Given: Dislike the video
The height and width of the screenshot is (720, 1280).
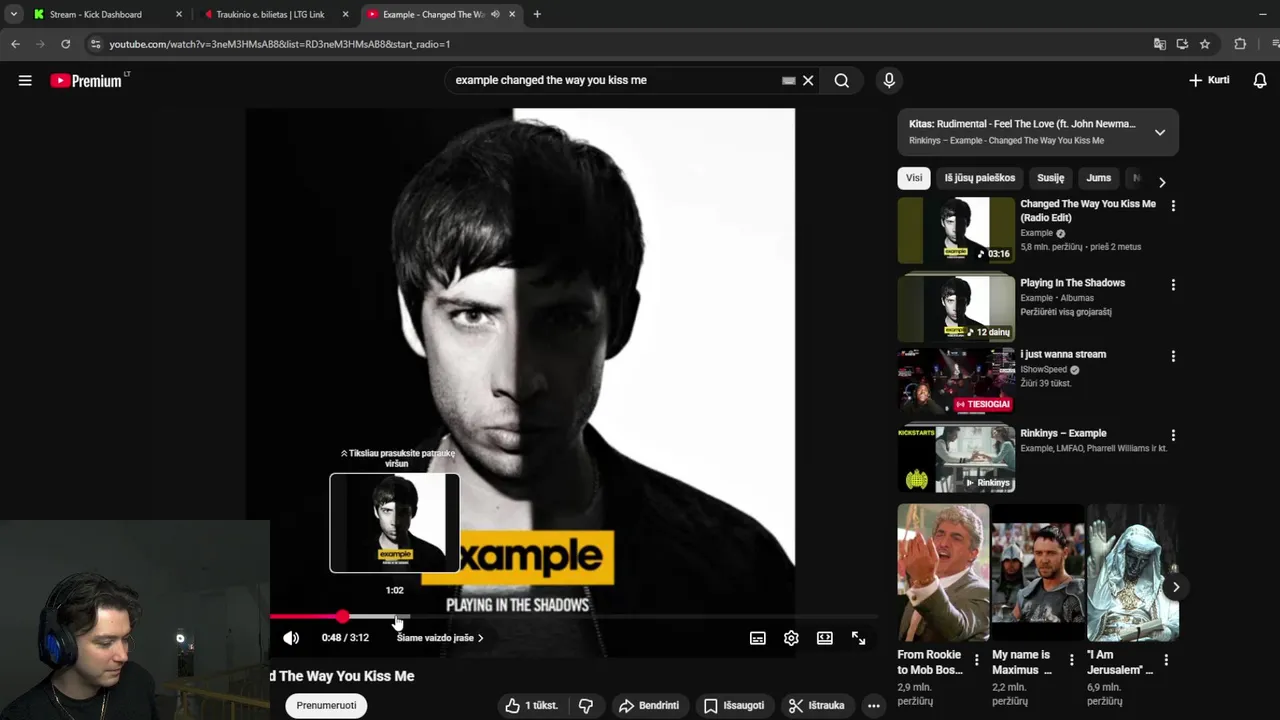Looking at the screenshot, I should pos(586,706).
